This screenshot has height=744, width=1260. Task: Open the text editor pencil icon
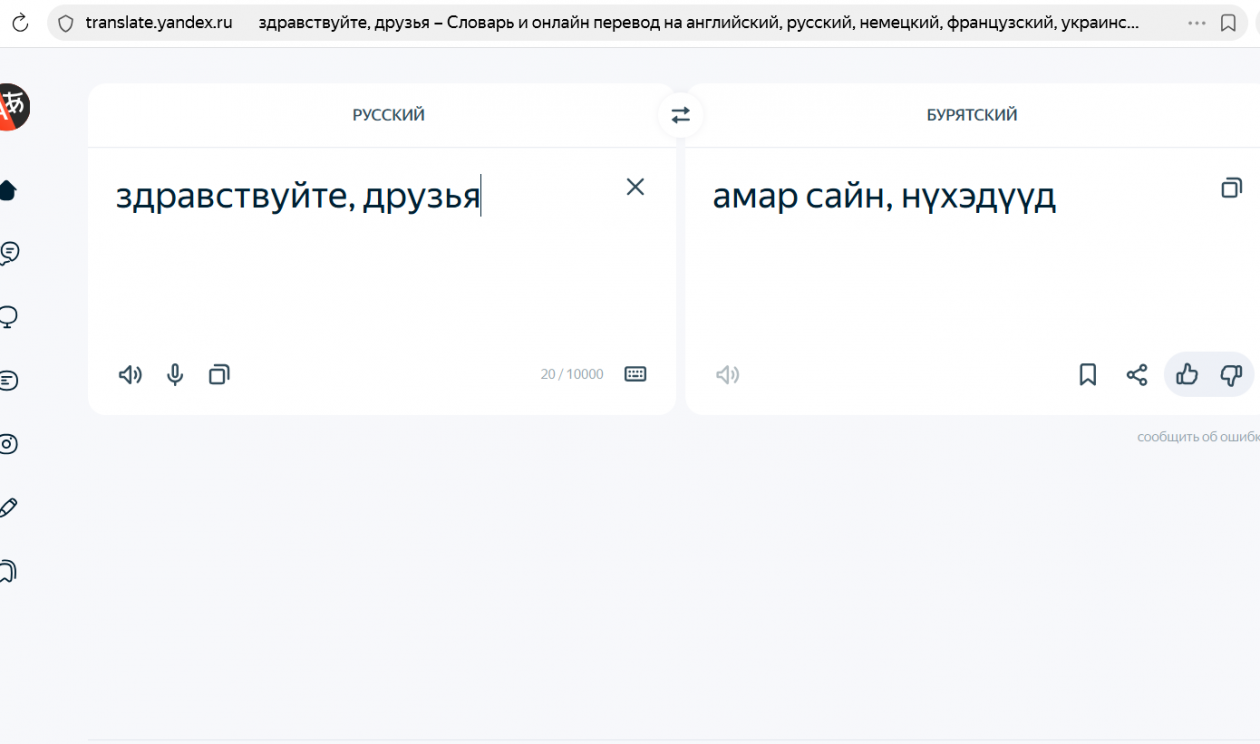click(8, 507)
